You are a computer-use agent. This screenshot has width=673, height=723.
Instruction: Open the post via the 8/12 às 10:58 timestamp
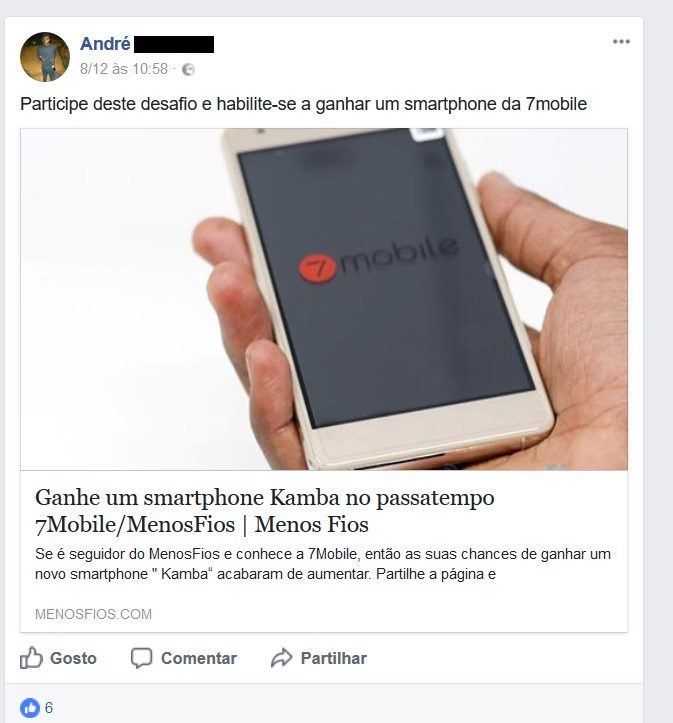tap(124, 69)
